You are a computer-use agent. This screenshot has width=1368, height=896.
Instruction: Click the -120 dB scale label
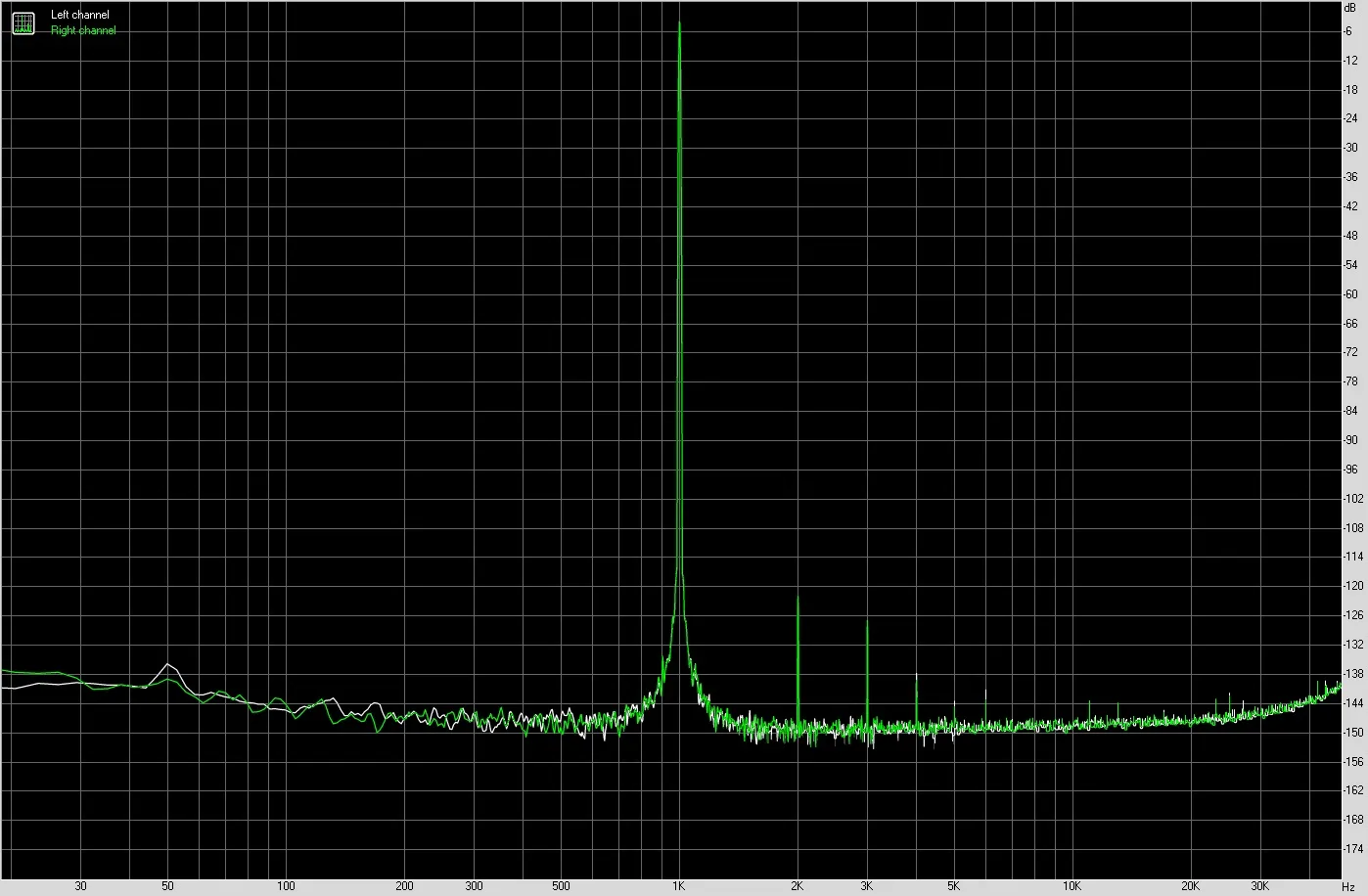[x=1353, y=586]
